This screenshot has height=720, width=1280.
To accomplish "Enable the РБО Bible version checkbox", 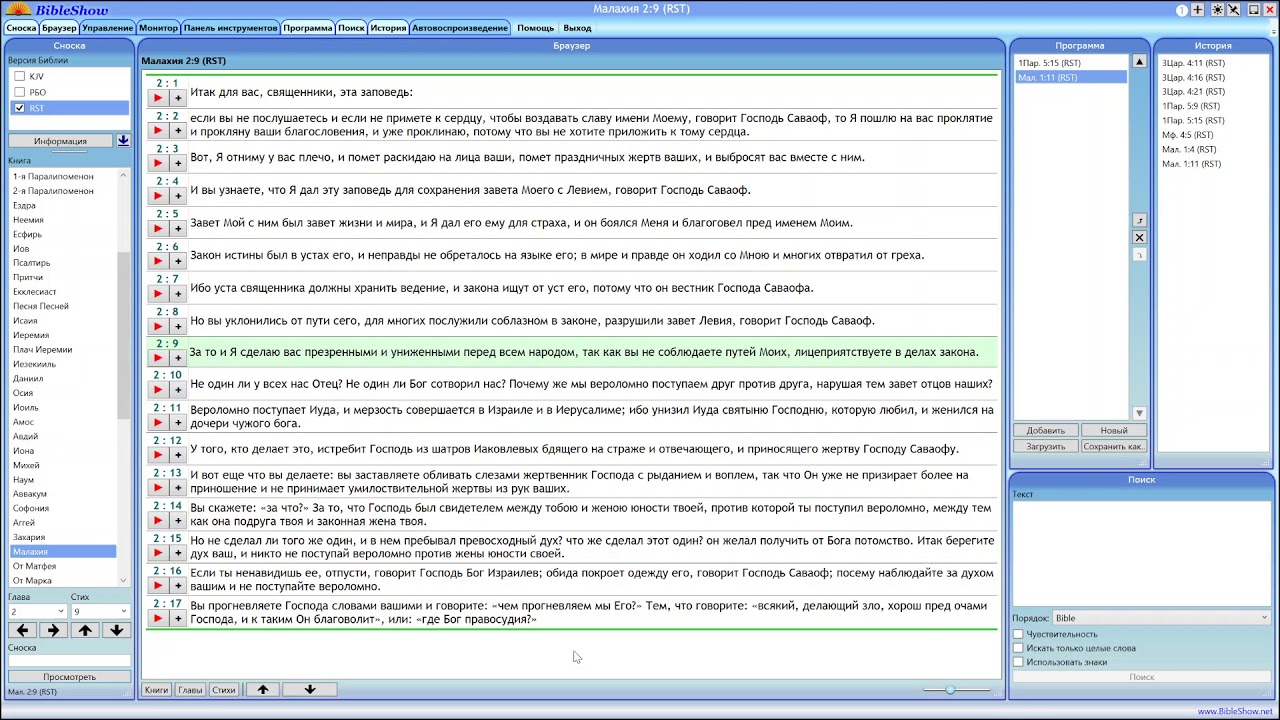I will pos(19,92).
